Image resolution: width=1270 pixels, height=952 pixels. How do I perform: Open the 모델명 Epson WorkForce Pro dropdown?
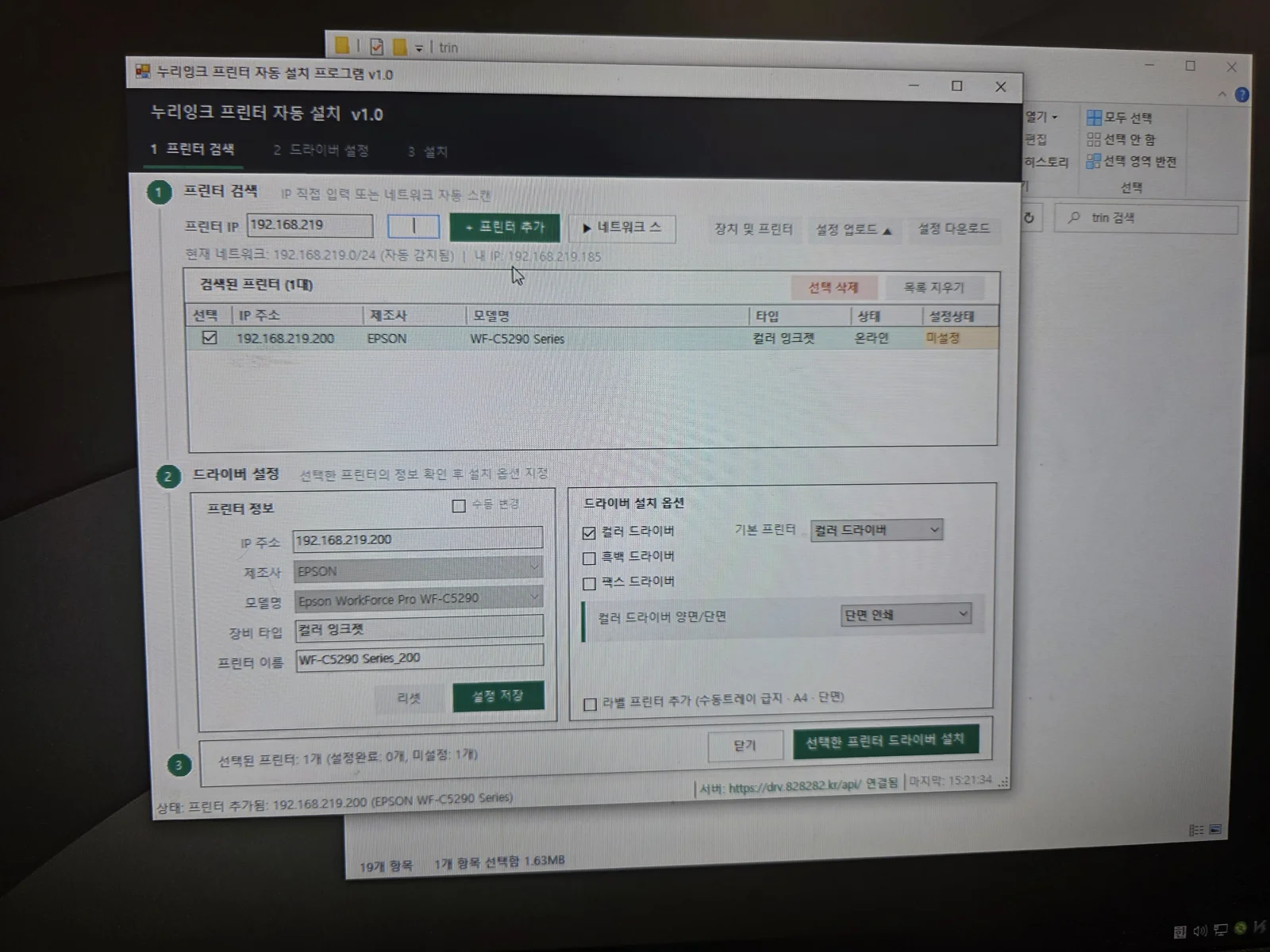pos(418,599)
